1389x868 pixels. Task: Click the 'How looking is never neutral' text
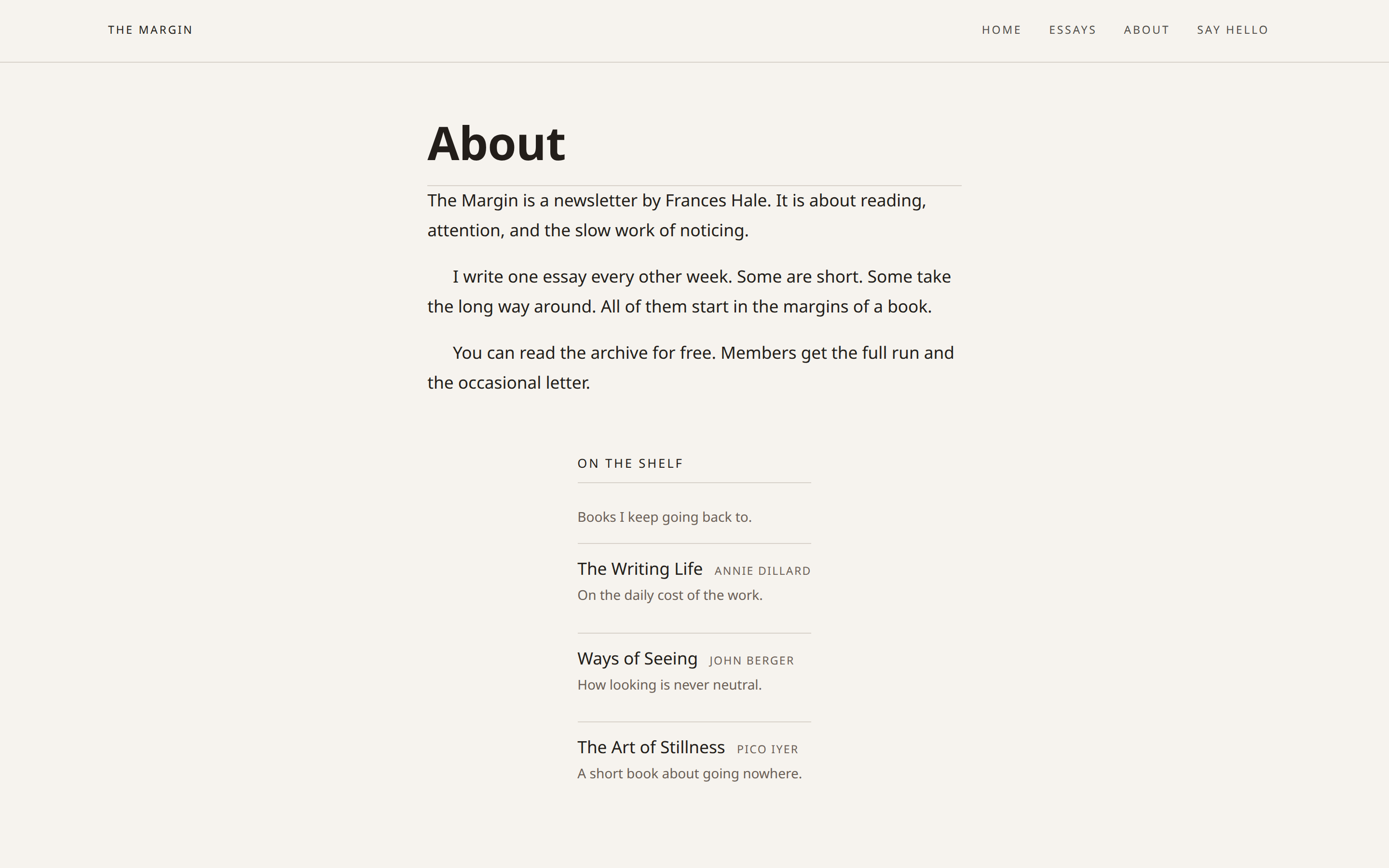669,685
